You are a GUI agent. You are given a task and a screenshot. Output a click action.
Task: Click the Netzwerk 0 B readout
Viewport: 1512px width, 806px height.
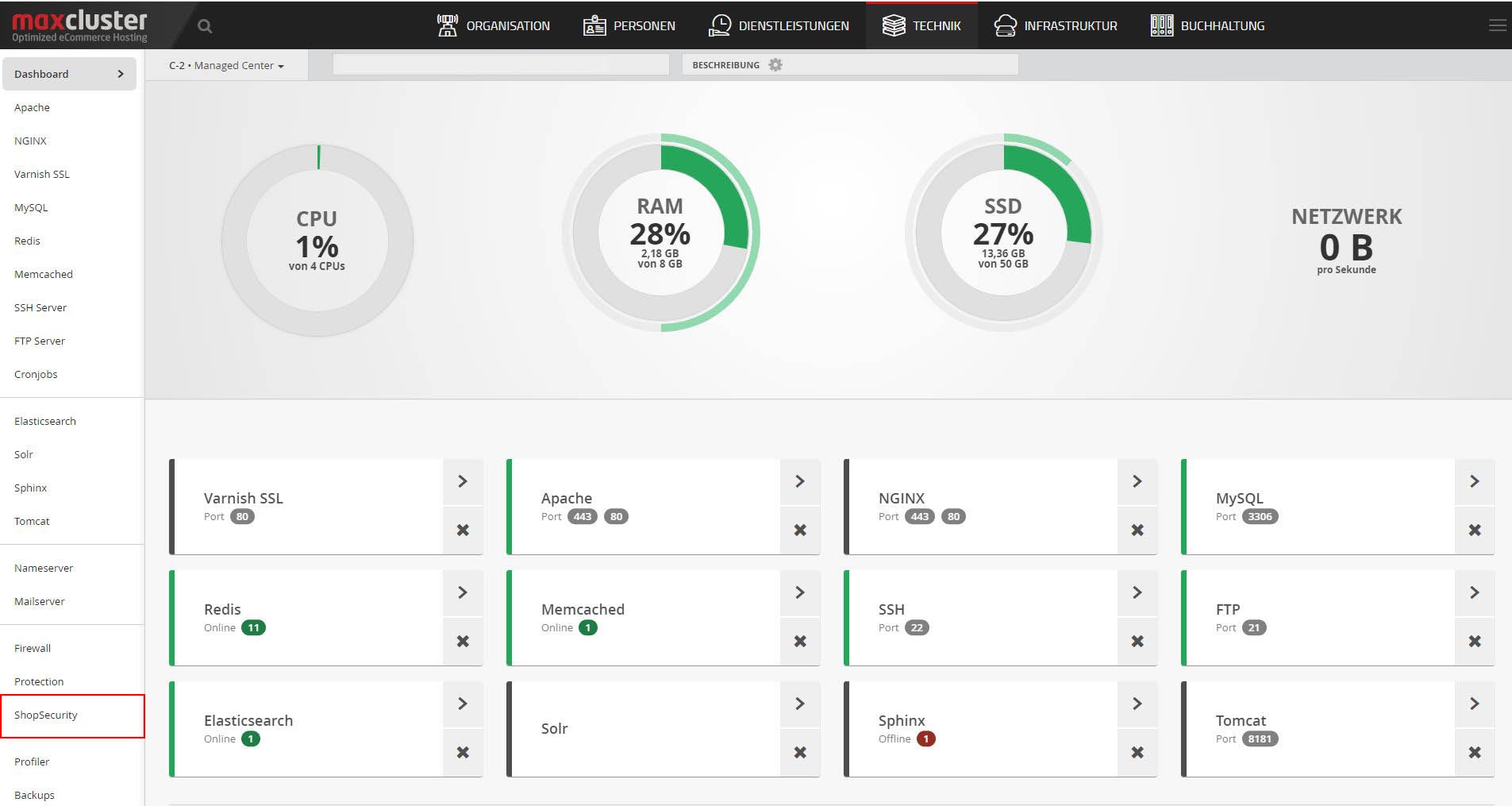[x=1347, y=240]
